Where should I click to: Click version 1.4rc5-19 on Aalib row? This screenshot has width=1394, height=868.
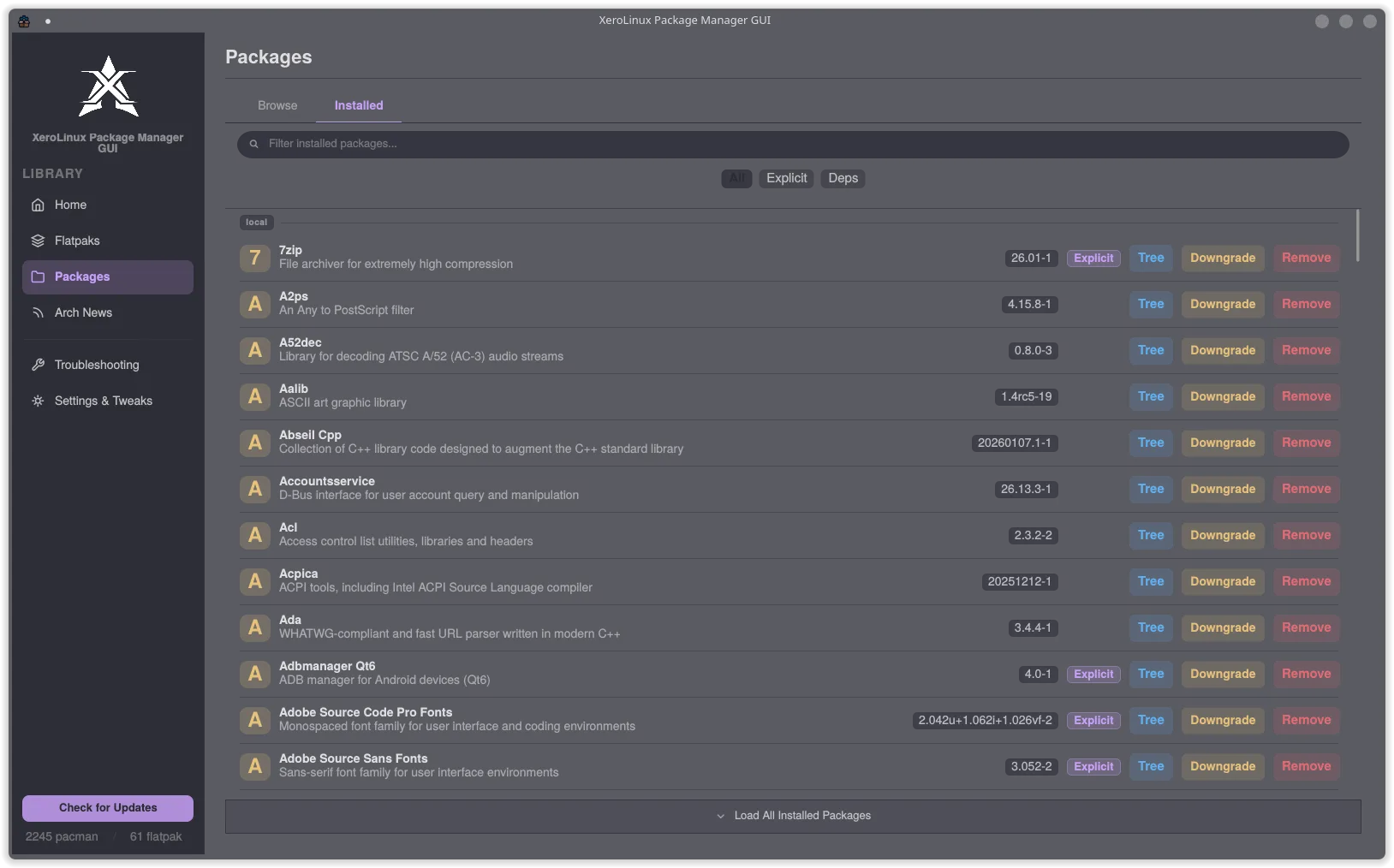[1027, 396]
